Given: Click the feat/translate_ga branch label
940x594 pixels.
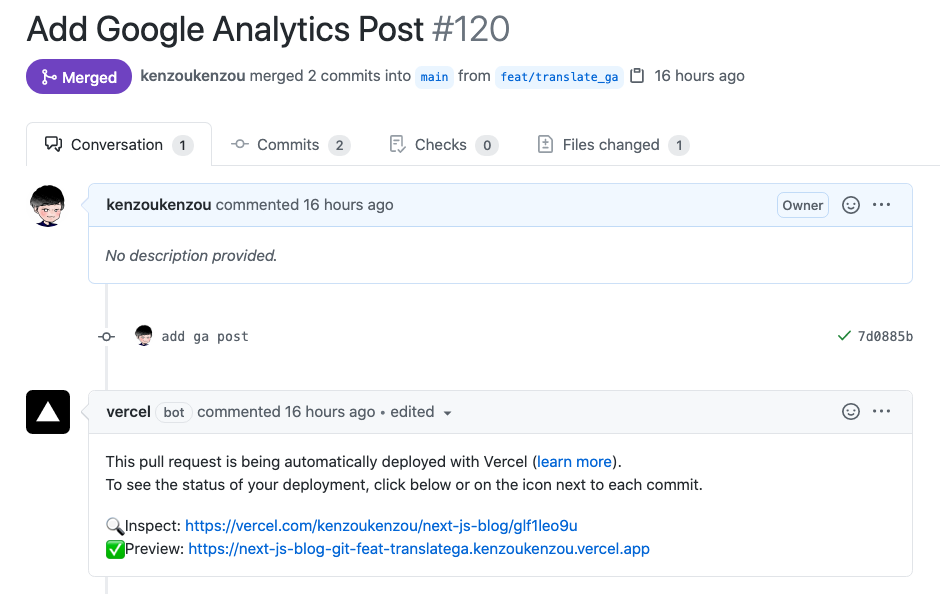Looking at the screenshot, I should pyautogui.click(x=559, y=77).
